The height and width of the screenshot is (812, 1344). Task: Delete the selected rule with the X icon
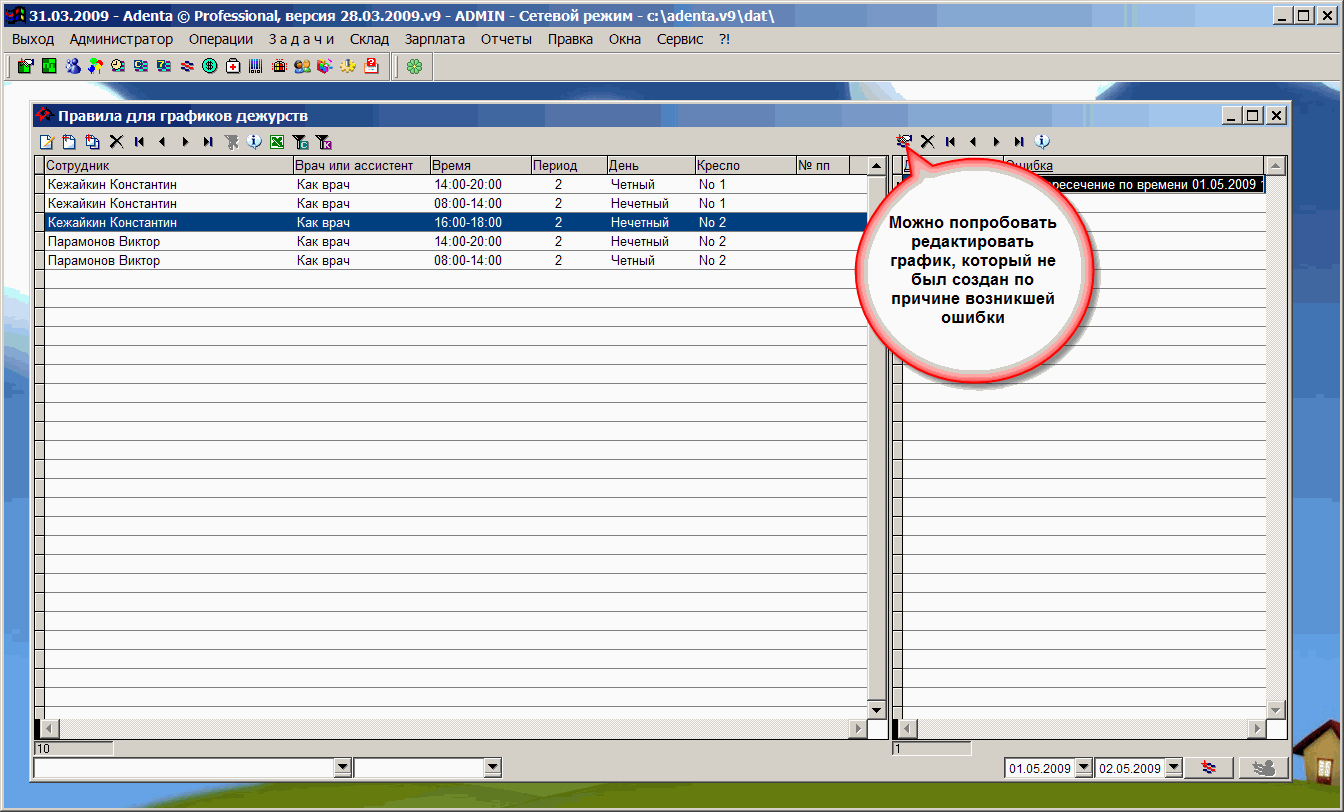coord(116,142)
